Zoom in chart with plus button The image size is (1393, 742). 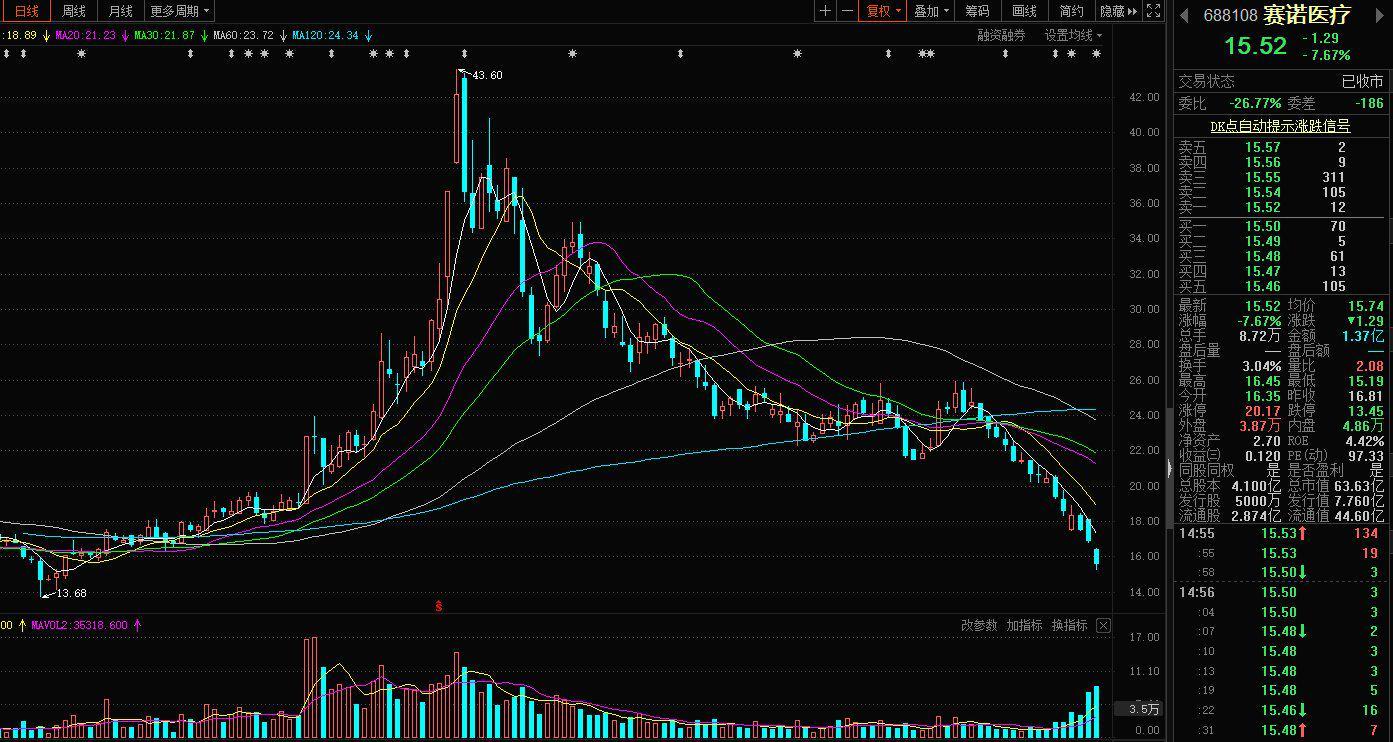[x=824, y=11]
